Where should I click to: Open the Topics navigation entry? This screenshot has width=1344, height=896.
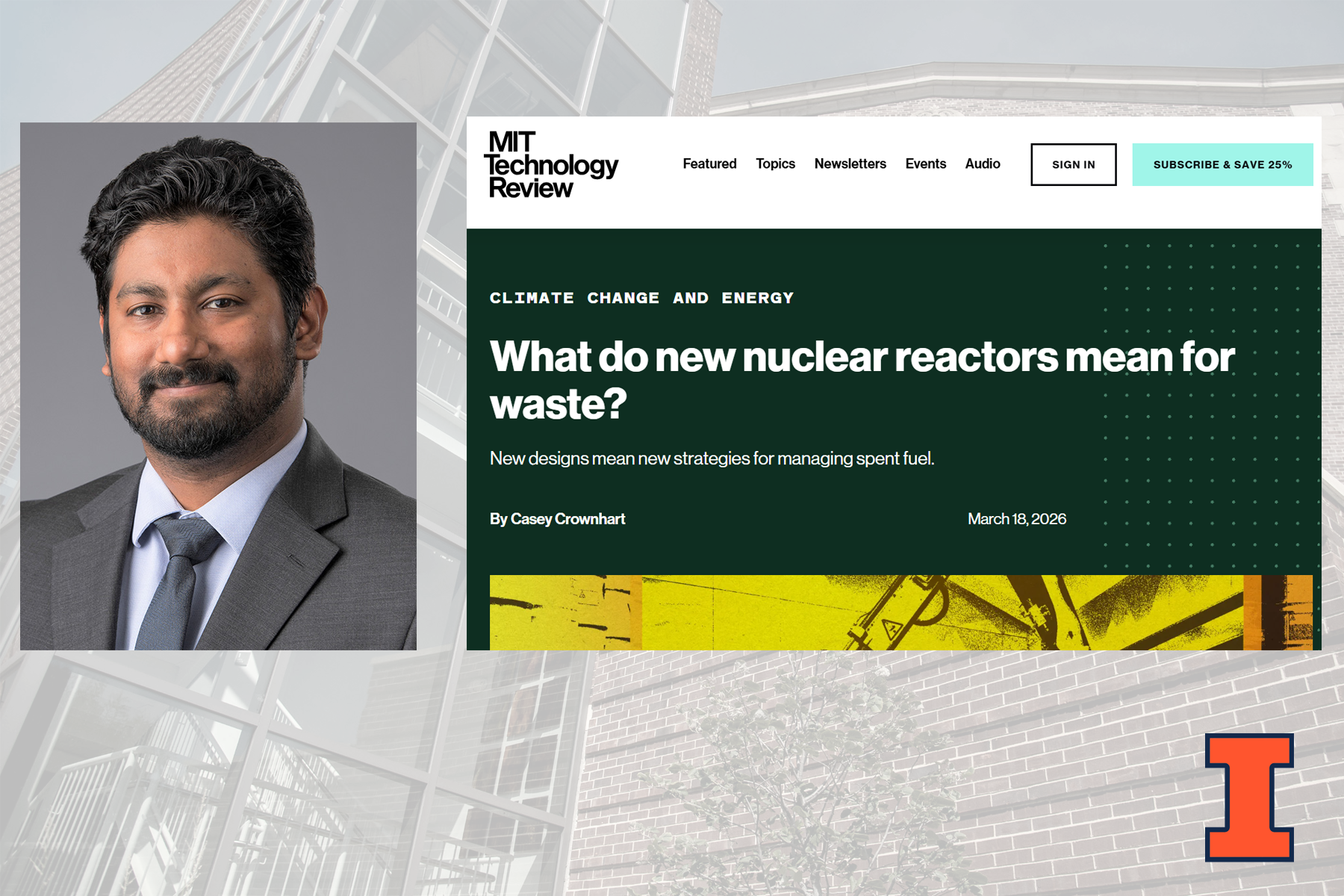(x=775, y=164)
